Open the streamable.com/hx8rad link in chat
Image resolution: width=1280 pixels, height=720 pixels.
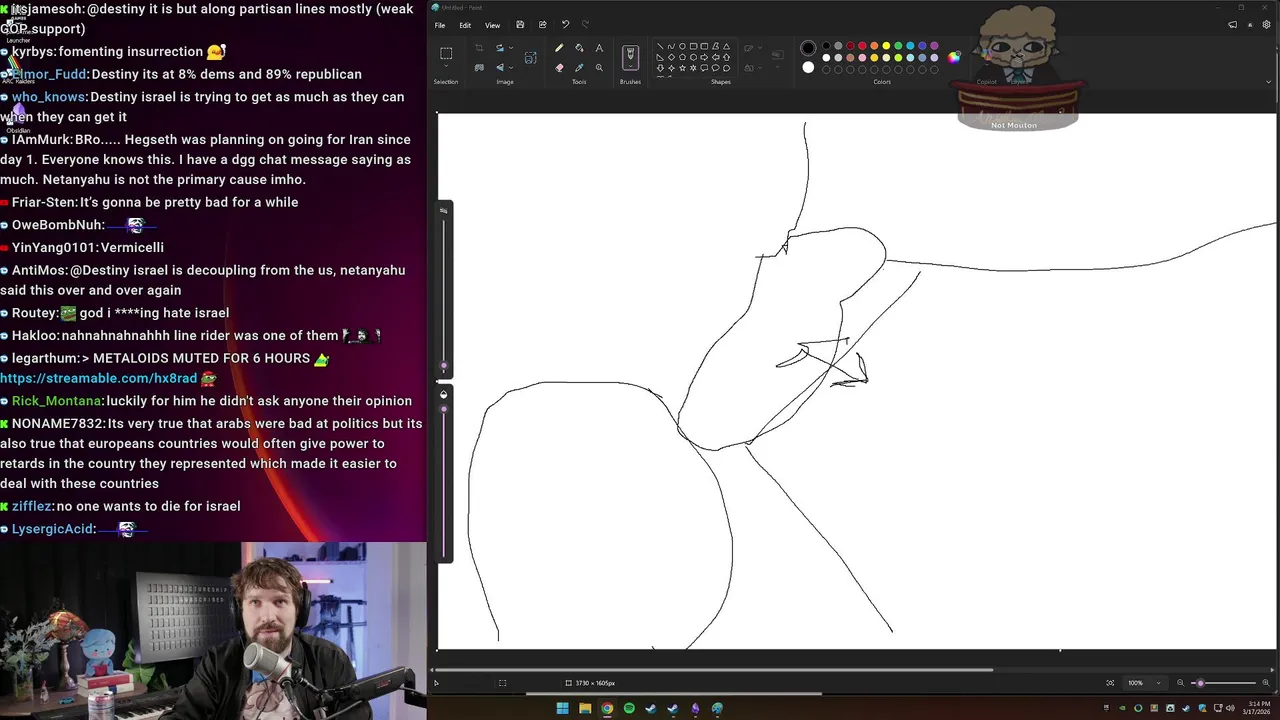pyautogui.click(x=98, y=378)
